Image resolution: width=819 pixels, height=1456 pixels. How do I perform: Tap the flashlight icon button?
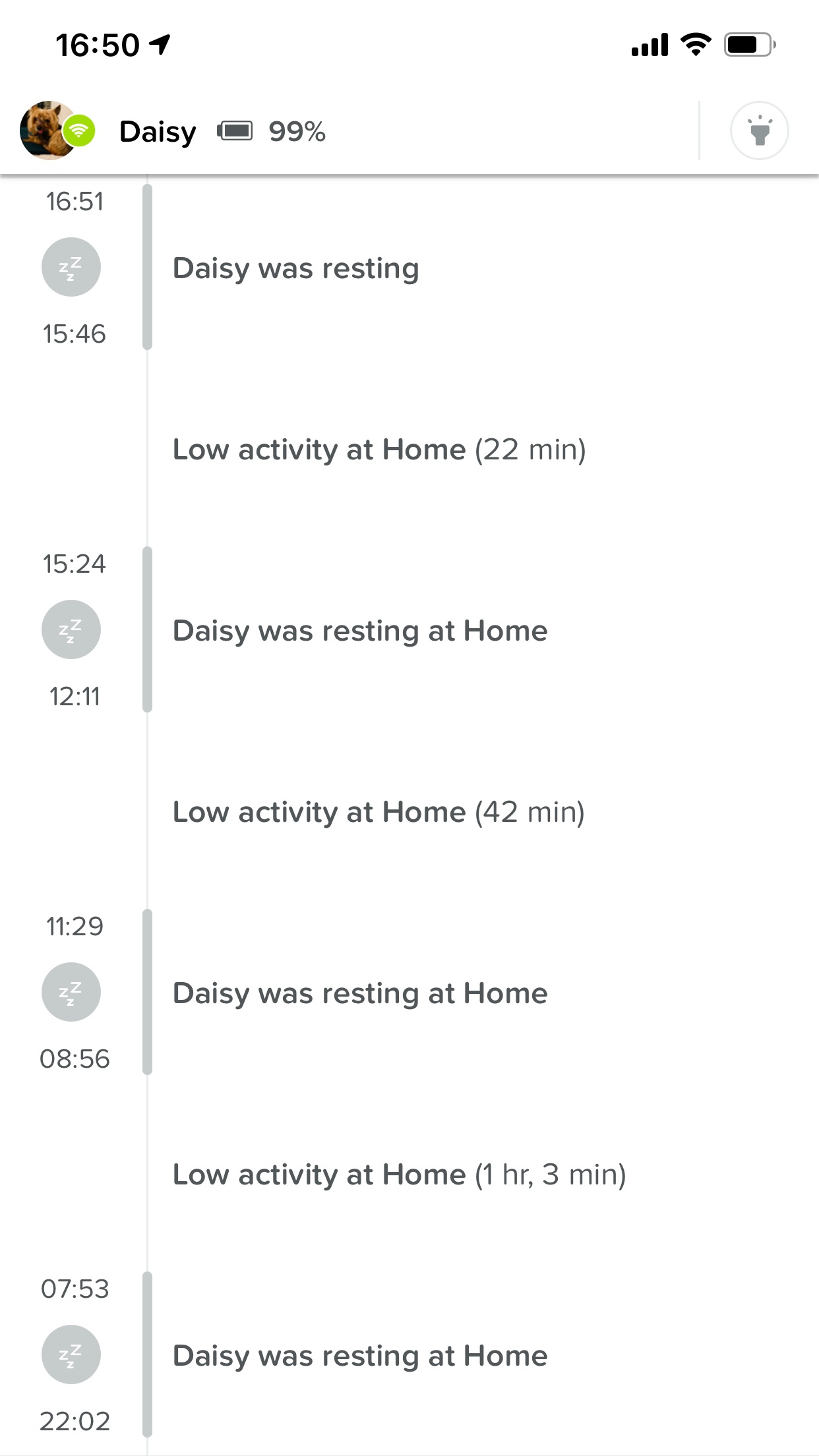coord(759,131)
